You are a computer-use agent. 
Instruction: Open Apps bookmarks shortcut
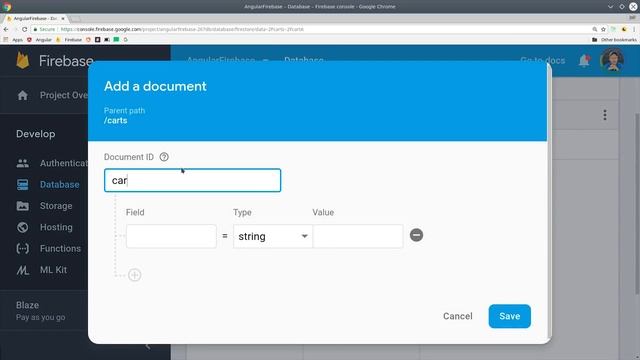pos(13,40)
